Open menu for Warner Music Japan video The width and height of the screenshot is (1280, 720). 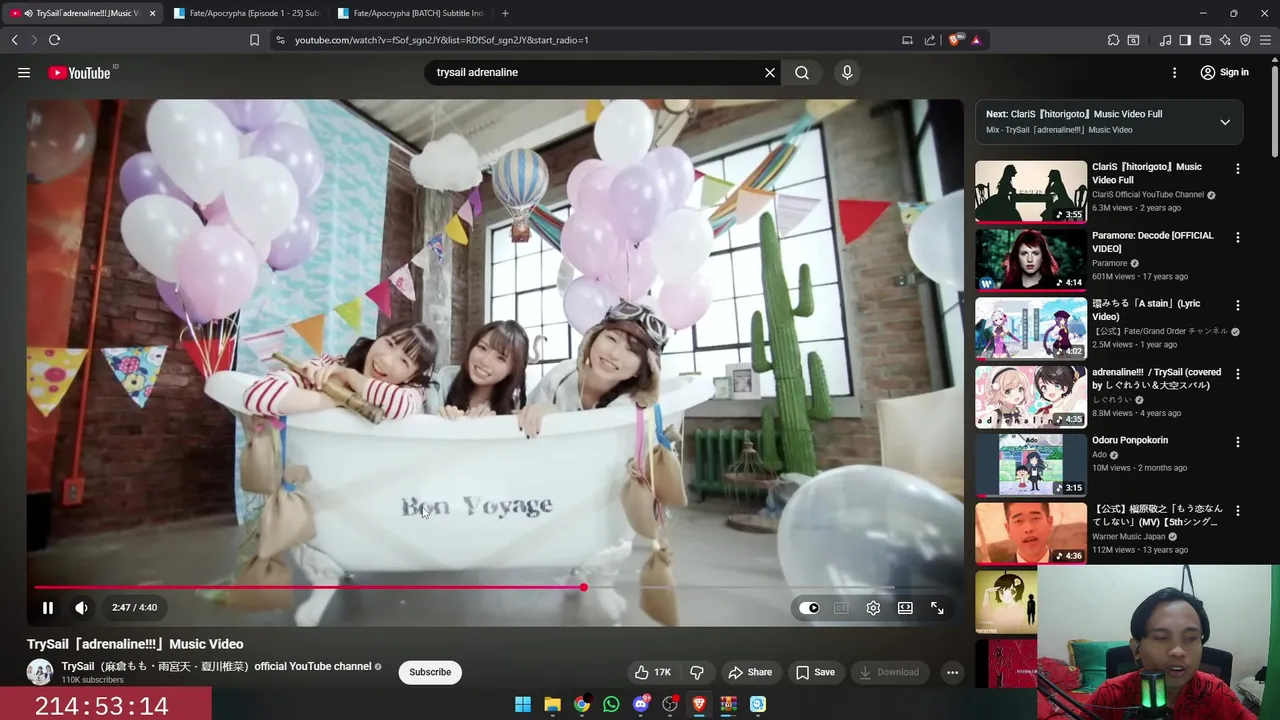tap(1238, 511)
